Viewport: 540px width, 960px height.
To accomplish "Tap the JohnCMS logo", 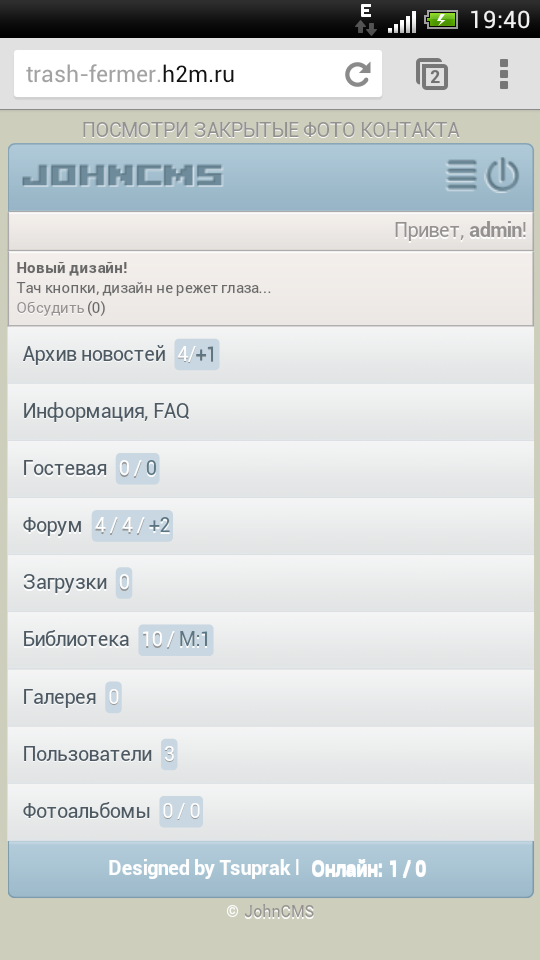I will click(123, 176).
